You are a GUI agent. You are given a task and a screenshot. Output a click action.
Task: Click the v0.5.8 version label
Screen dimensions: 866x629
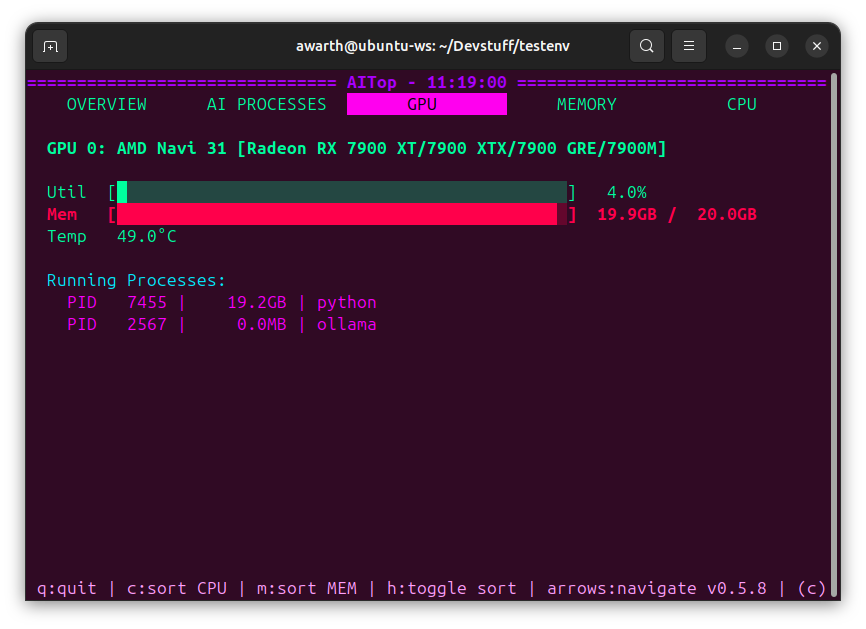click(x=737, y=589)
